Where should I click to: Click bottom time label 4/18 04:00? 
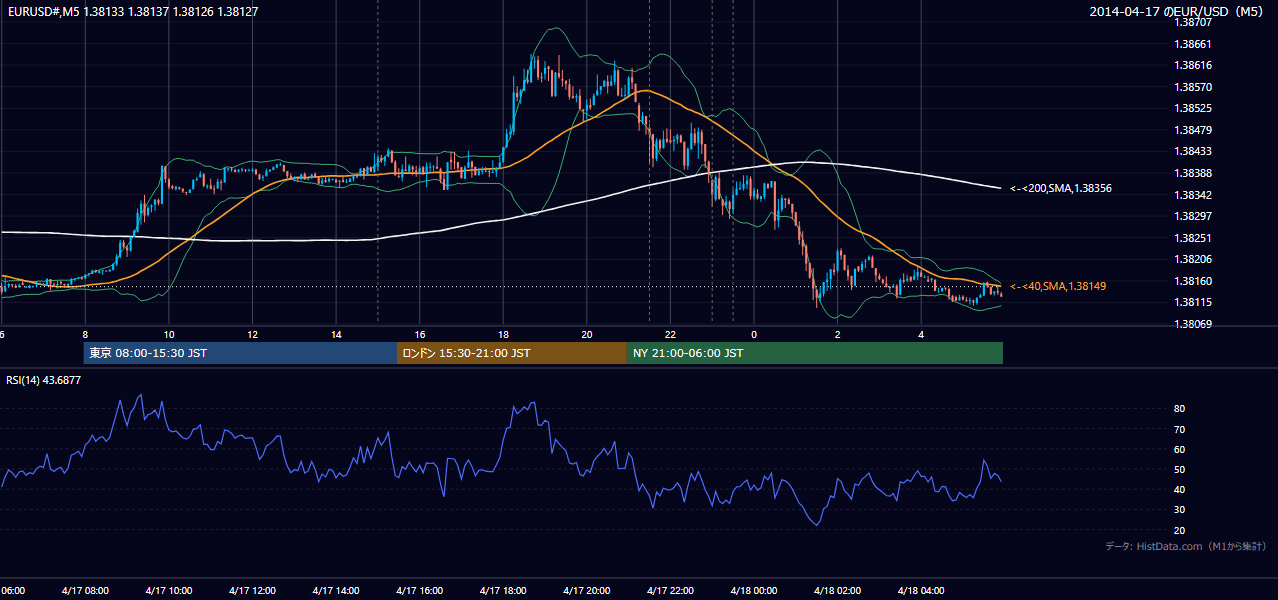920,590
